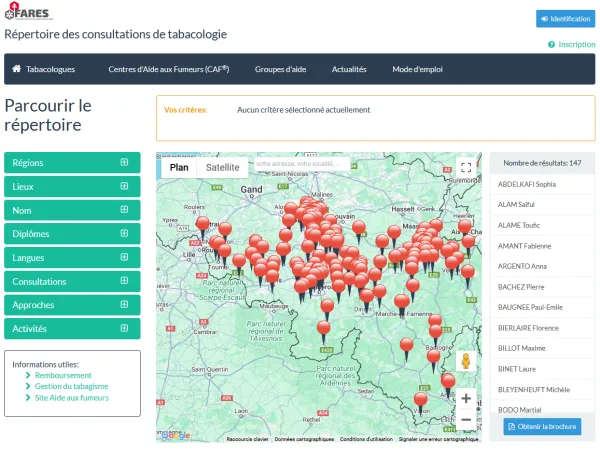Select ARGENTO Anna in results

[542, 266]
